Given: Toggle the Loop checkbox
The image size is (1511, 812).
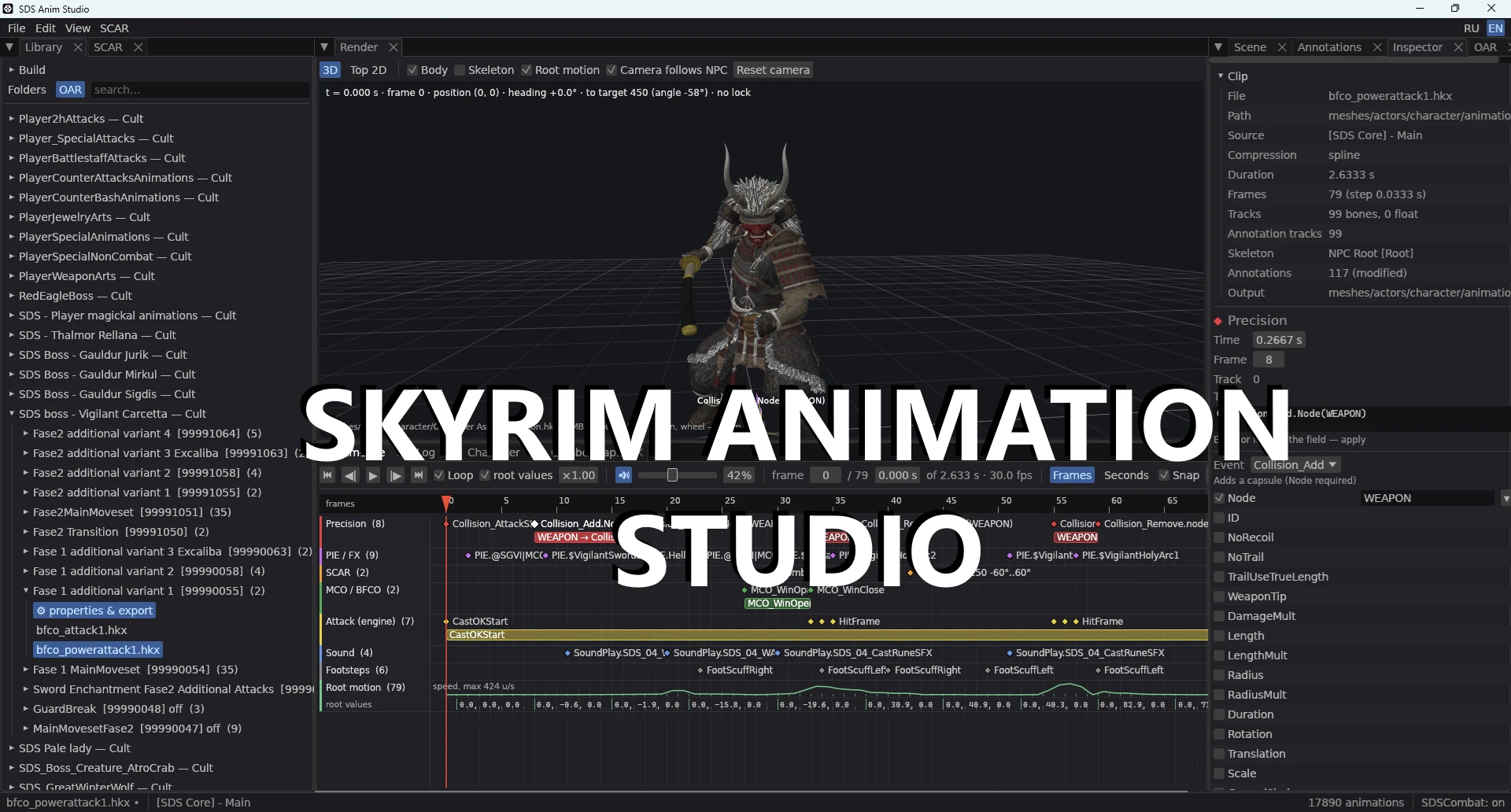Looking at the screenshot, I should [x=439, y=475].
